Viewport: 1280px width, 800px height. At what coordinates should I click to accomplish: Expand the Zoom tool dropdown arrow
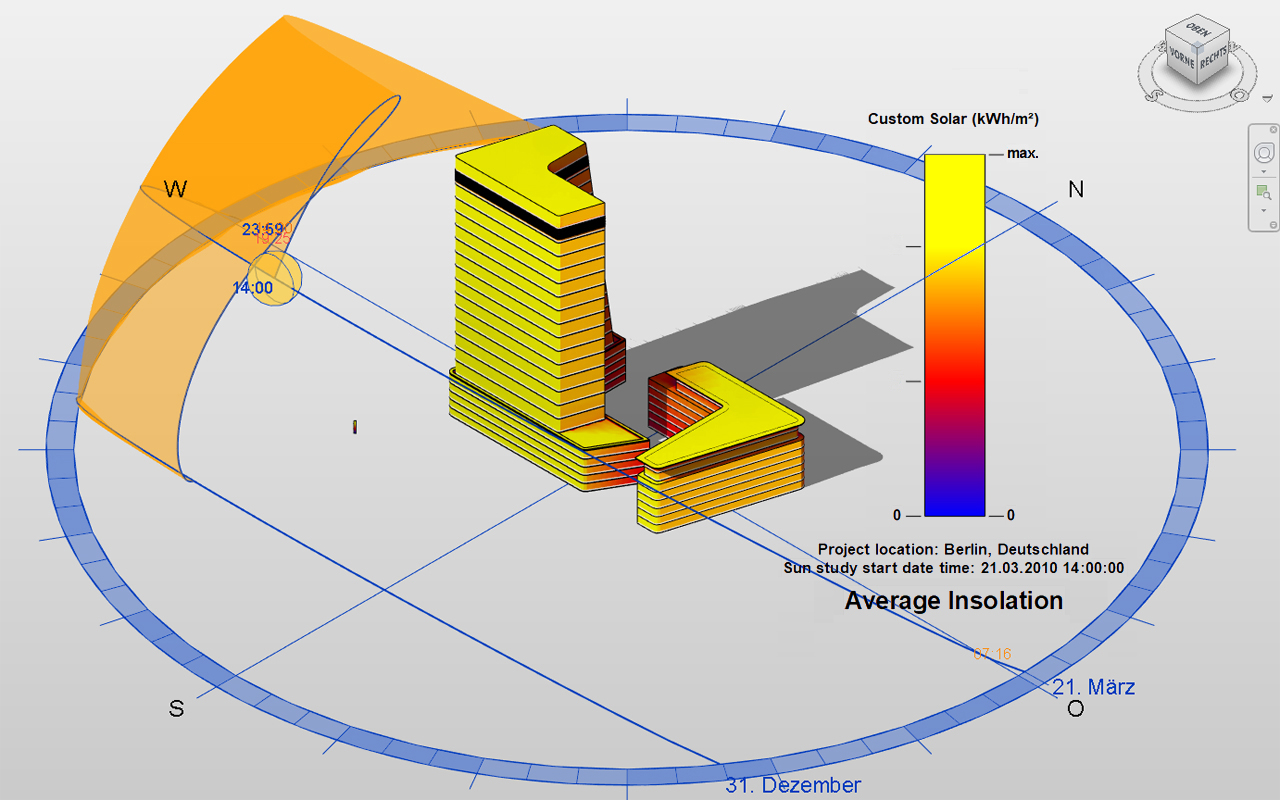(x=1264, y=210)
